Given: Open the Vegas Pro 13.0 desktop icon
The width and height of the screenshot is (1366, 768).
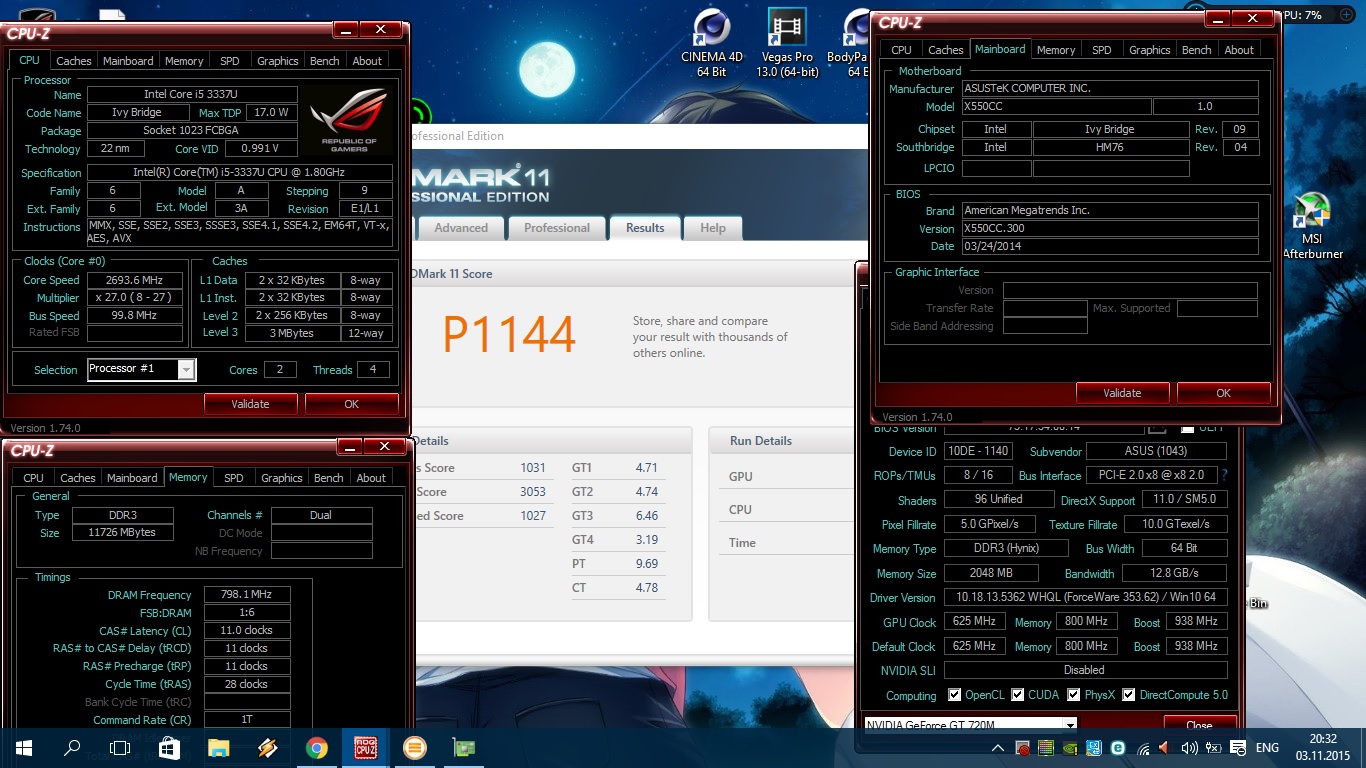Looking at the screenshot, I should point(785,42).
